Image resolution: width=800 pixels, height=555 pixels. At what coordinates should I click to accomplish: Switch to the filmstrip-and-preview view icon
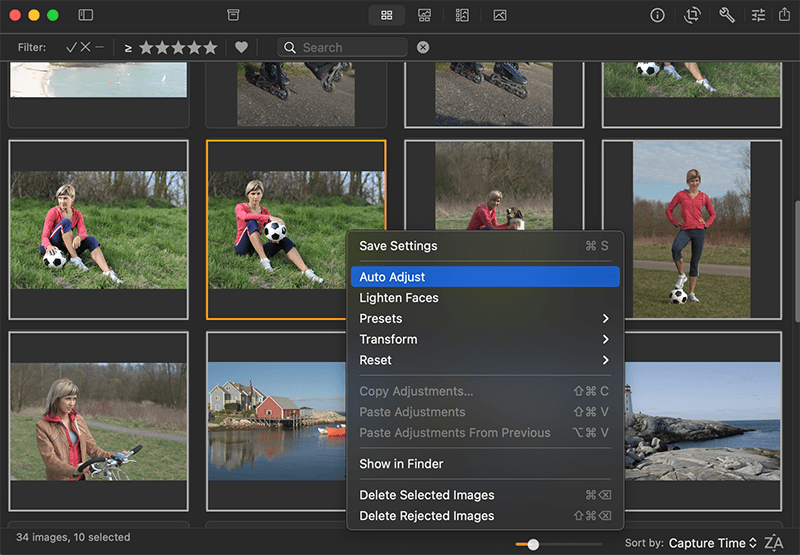point(462,15)
